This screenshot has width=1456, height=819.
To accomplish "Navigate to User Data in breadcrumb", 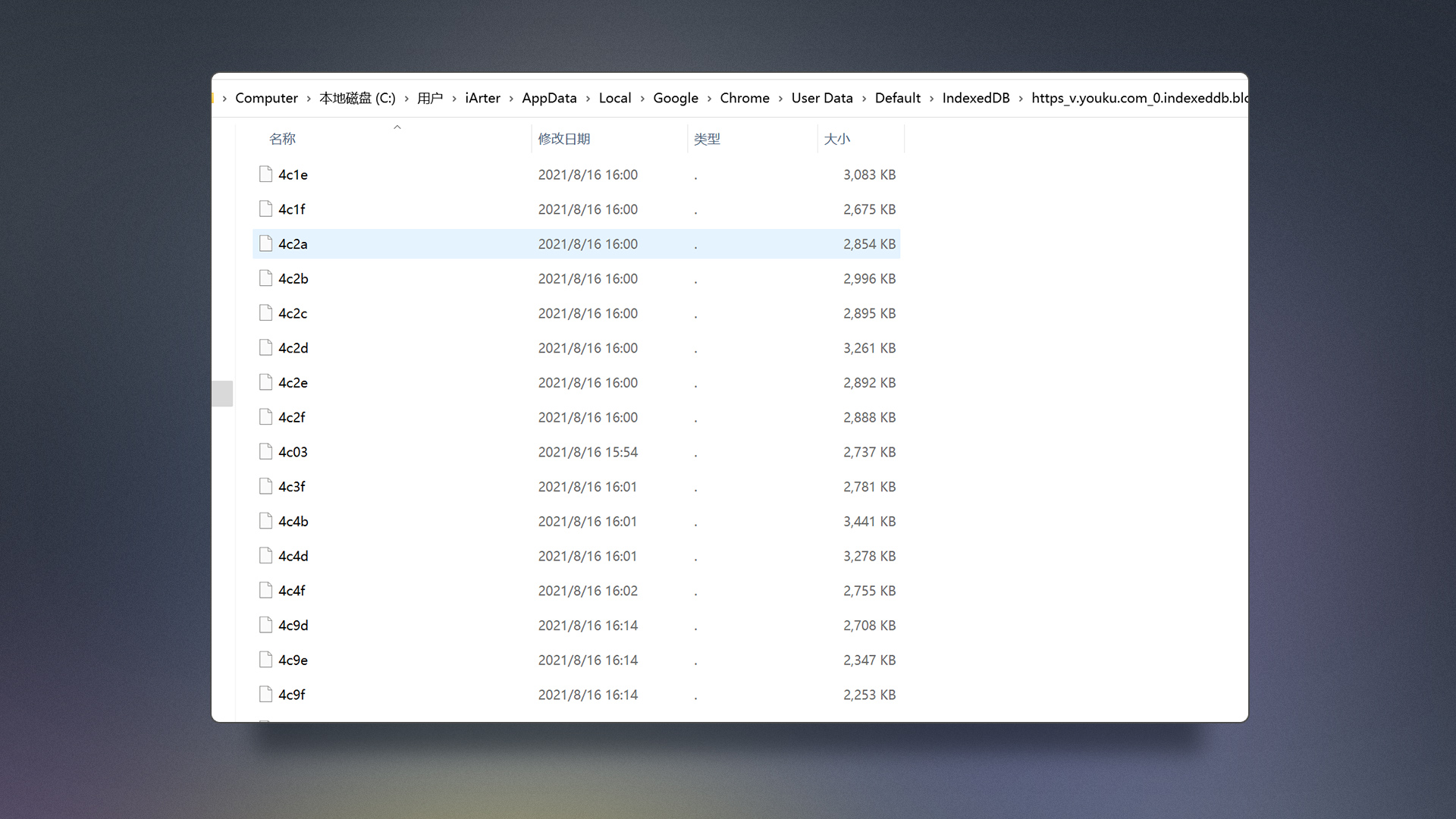I will tap(822, 98).
